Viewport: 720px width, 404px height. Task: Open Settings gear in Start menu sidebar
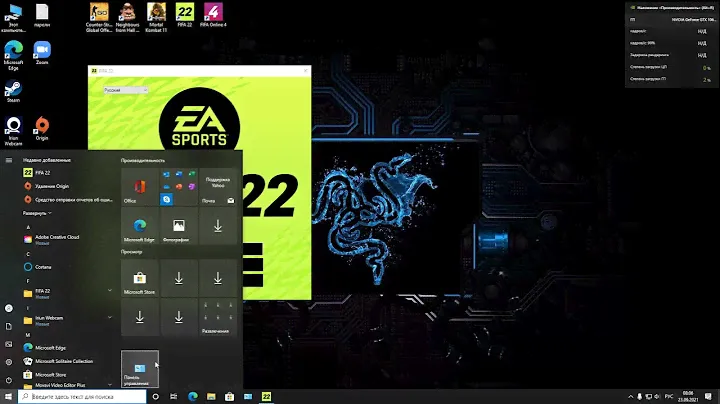[8, 361]
